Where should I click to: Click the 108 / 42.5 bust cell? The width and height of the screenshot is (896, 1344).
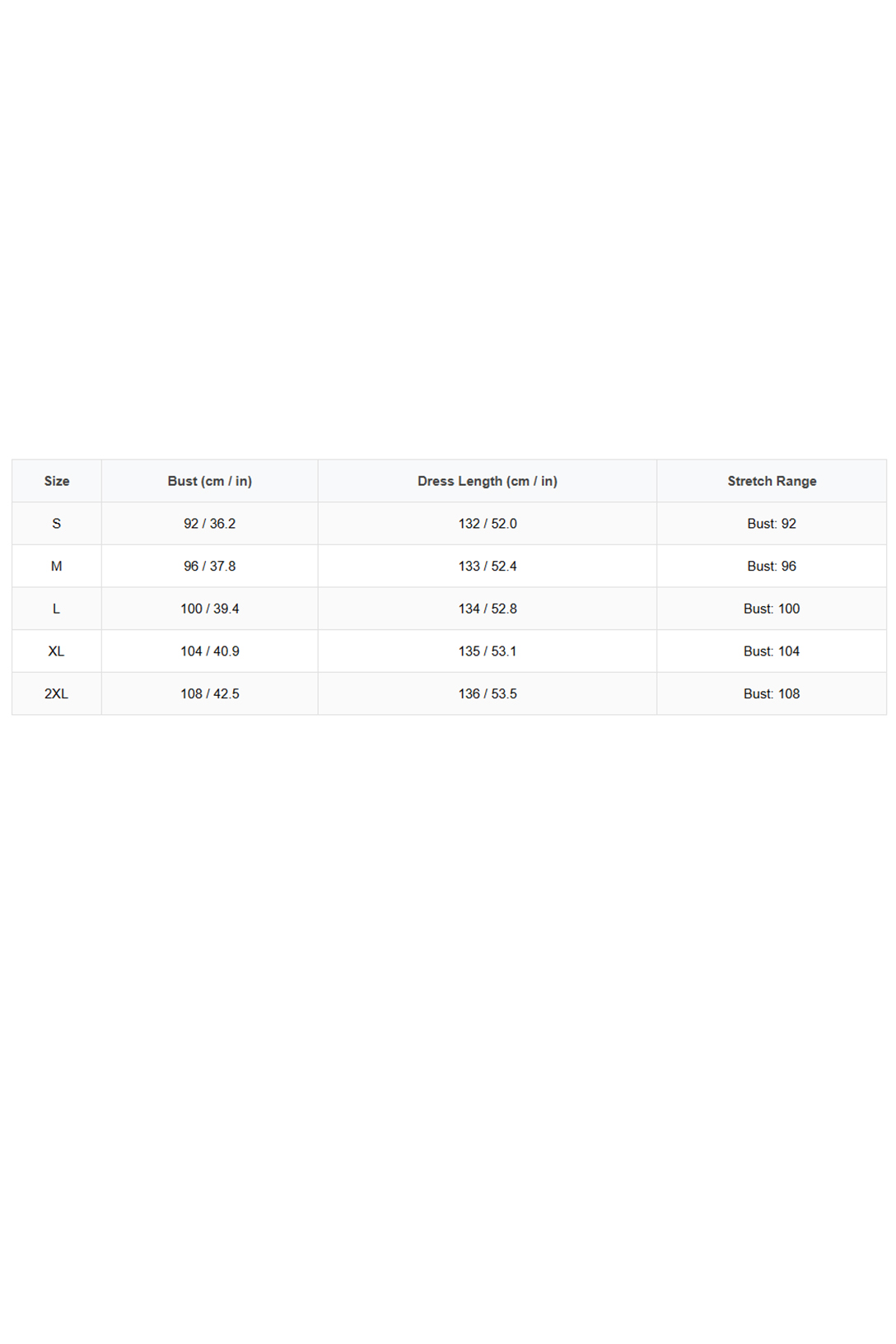(209, 694)
